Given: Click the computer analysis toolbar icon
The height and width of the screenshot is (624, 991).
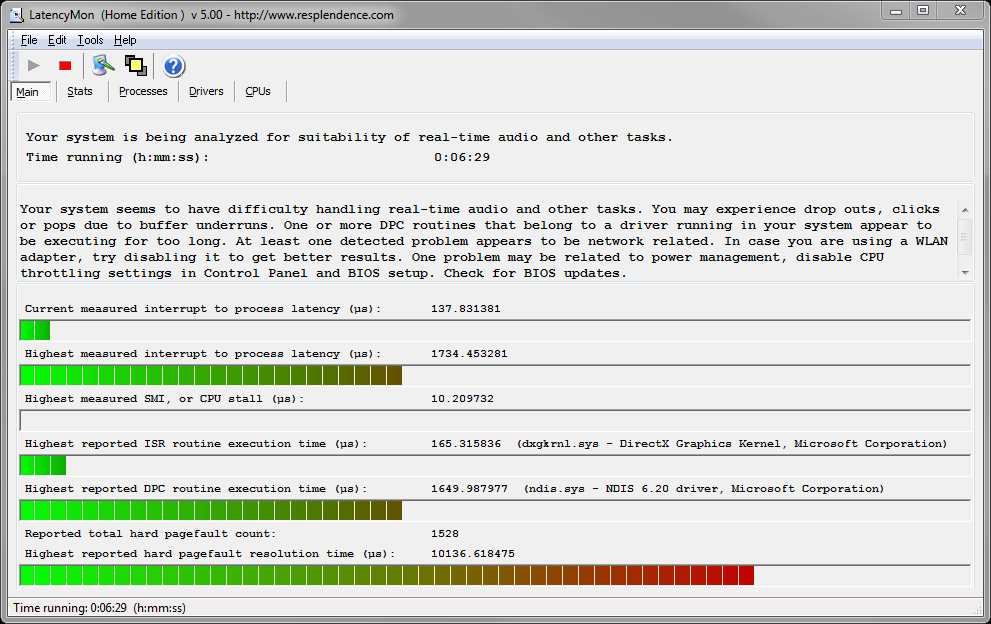Looking at the screenshot, I should (103, 66).
